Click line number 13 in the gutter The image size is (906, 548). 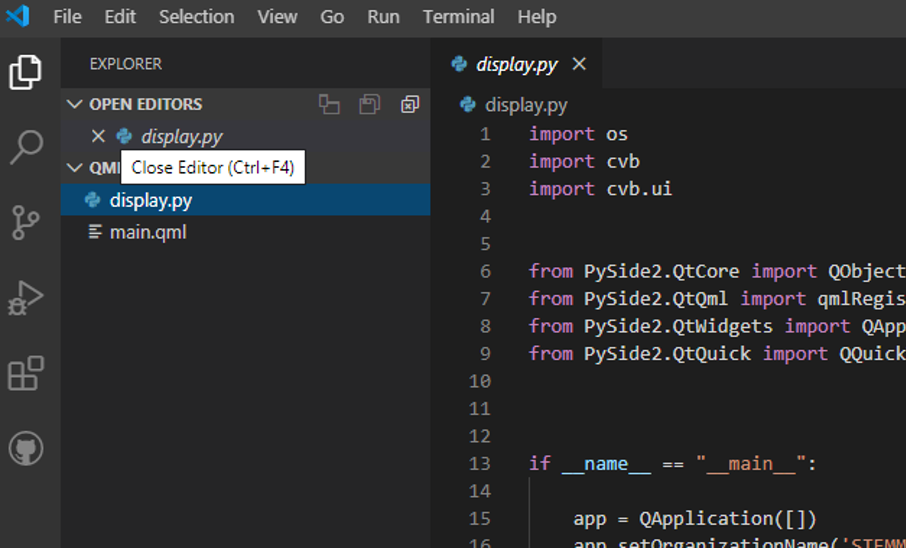(x=480, y=463)
